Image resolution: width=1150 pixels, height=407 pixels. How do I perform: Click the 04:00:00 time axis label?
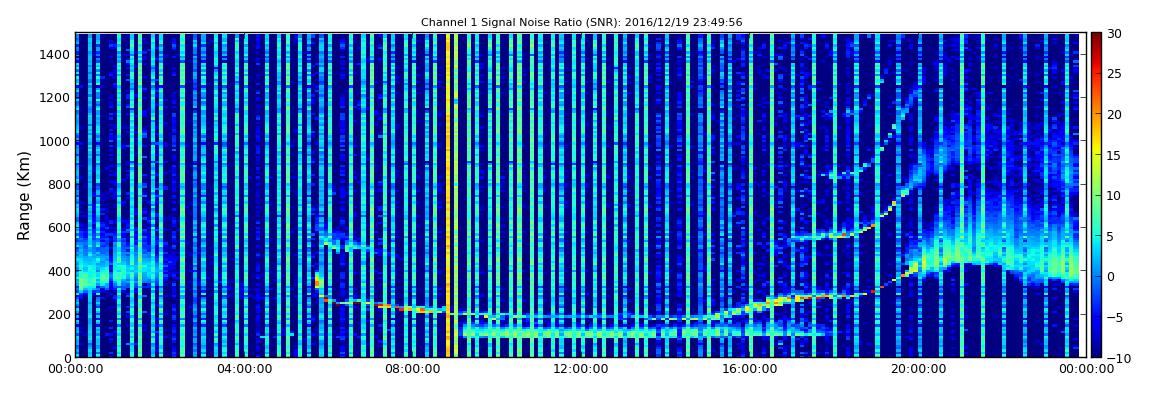pos(243,370)
